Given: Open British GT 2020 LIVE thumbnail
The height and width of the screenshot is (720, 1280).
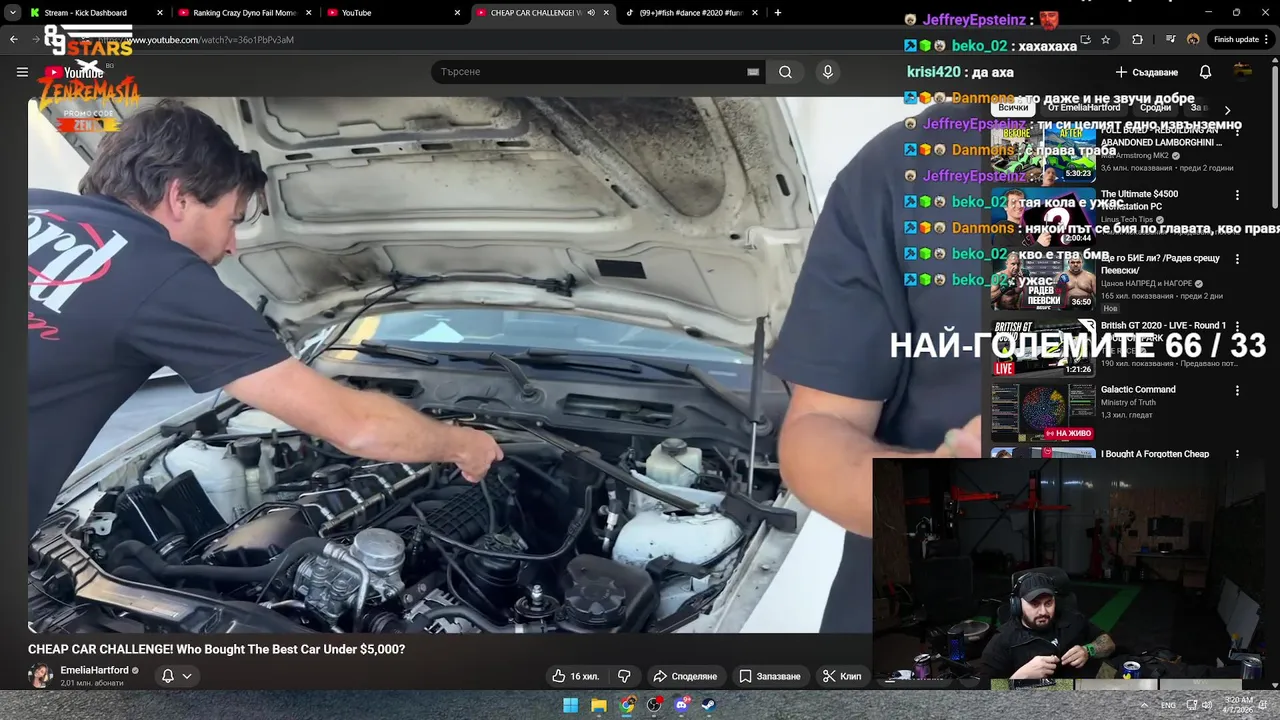Looking at the screenshot, I should [x=1043, y=347].
